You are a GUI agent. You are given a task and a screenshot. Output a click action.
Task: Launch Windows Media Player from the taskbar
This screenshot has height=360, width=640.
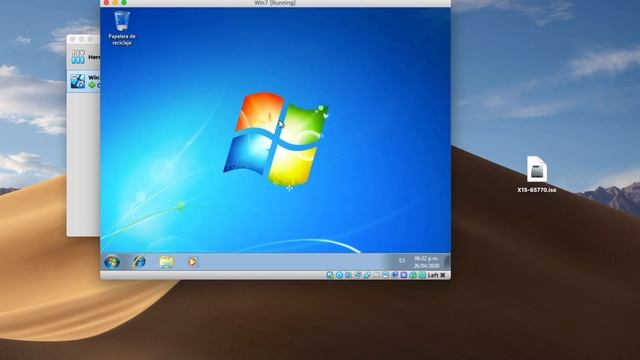[x=193, y=262]
